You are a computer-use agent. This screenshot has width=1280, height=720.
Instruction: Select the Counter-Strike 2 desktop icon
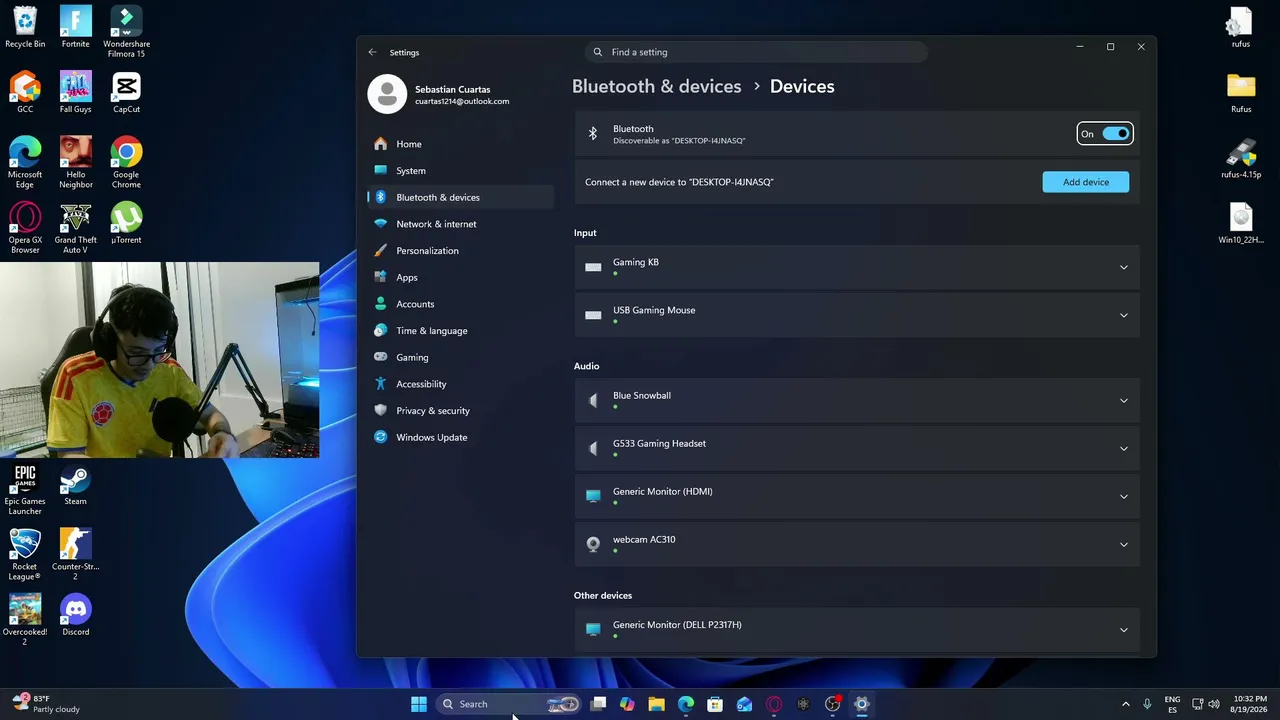tap(75, 555)
